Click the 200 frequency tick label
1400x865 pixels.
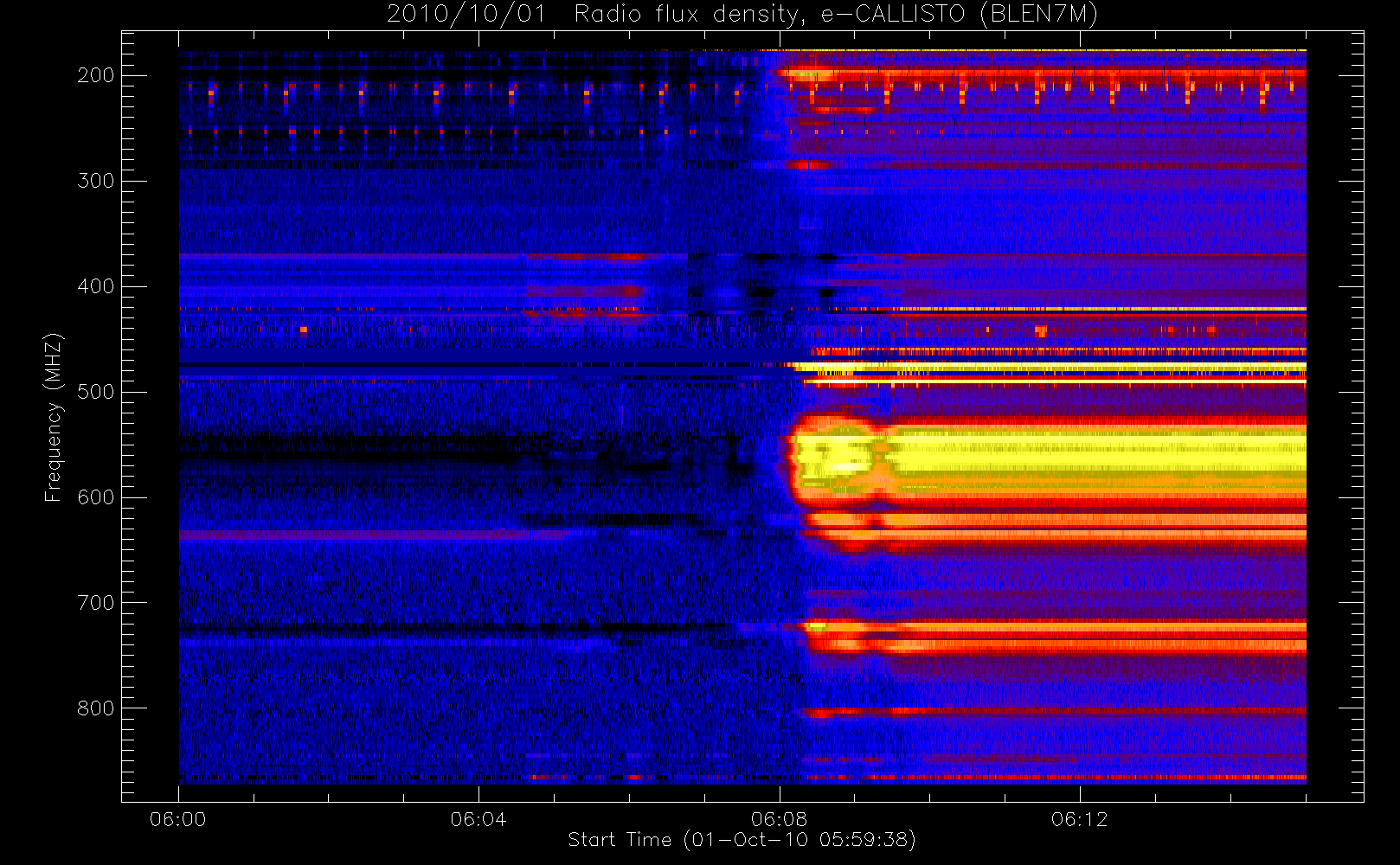tap(96, 75)
